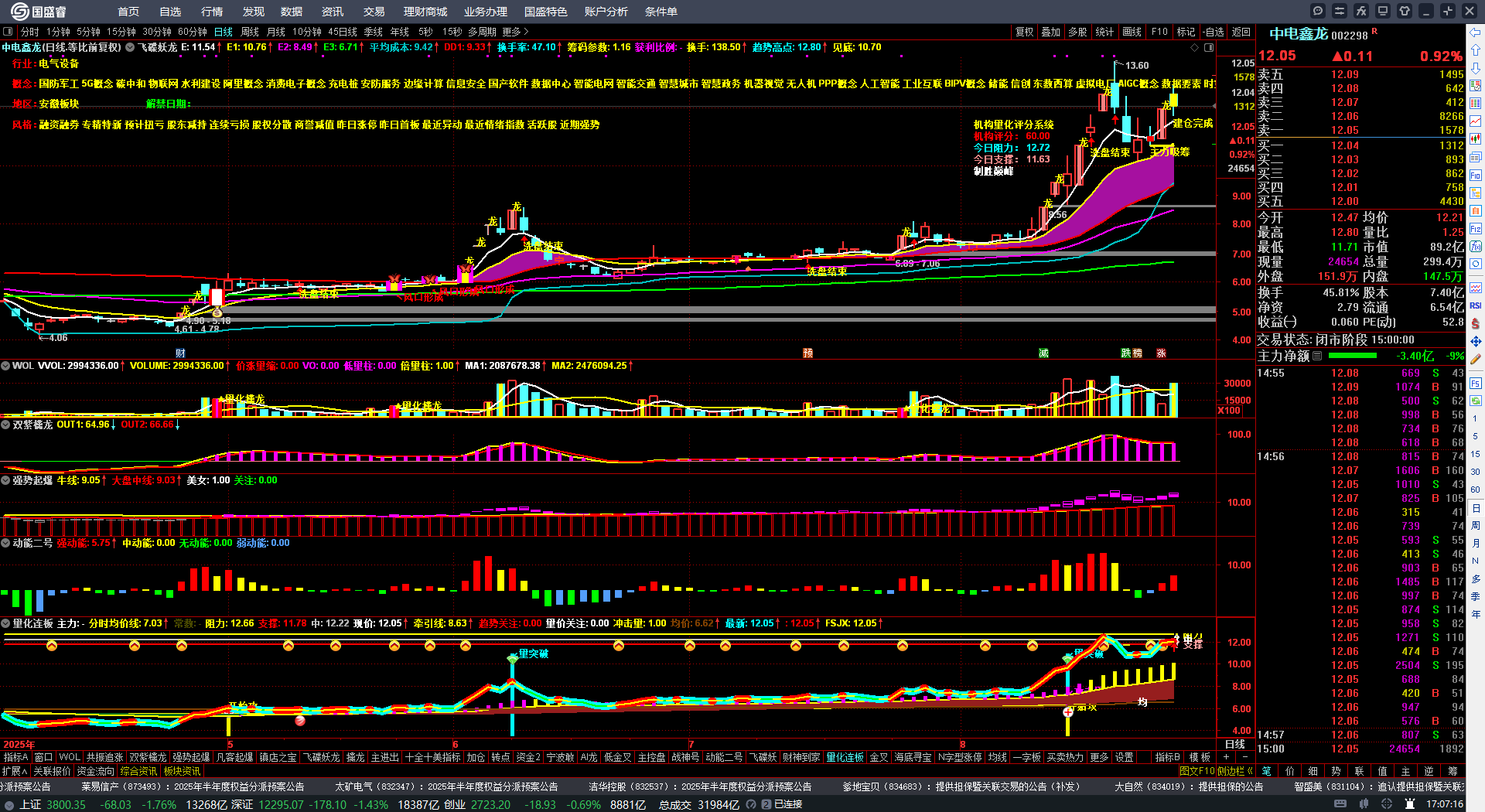The width and height of the screenshot is (1485, 812).
Task: Click the back arrow icon in right sidebar
Action: 1476,32
